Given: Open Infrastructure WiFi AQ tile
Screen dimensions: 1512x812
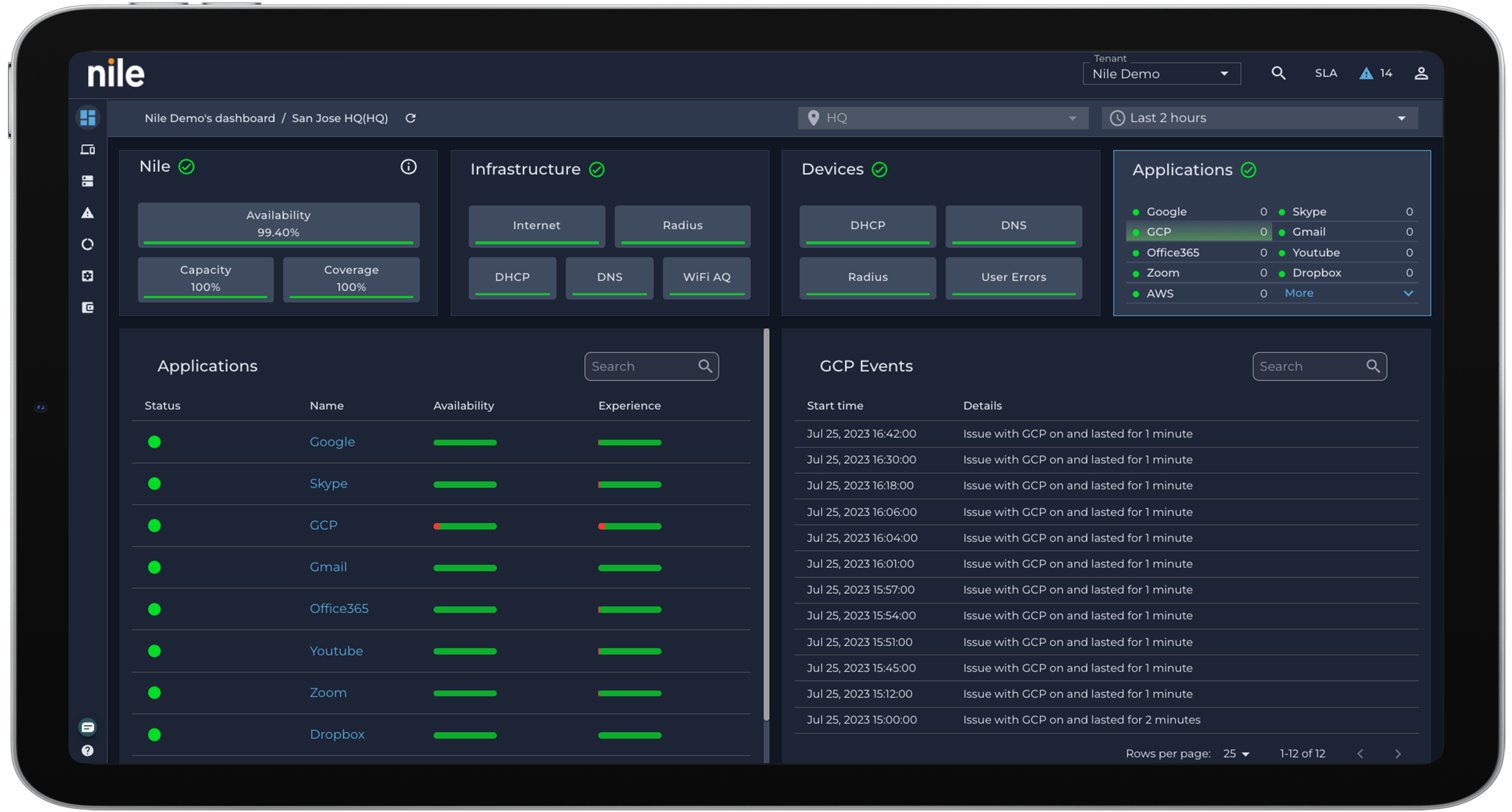Looking at the screenshot, I should [707, 278].
